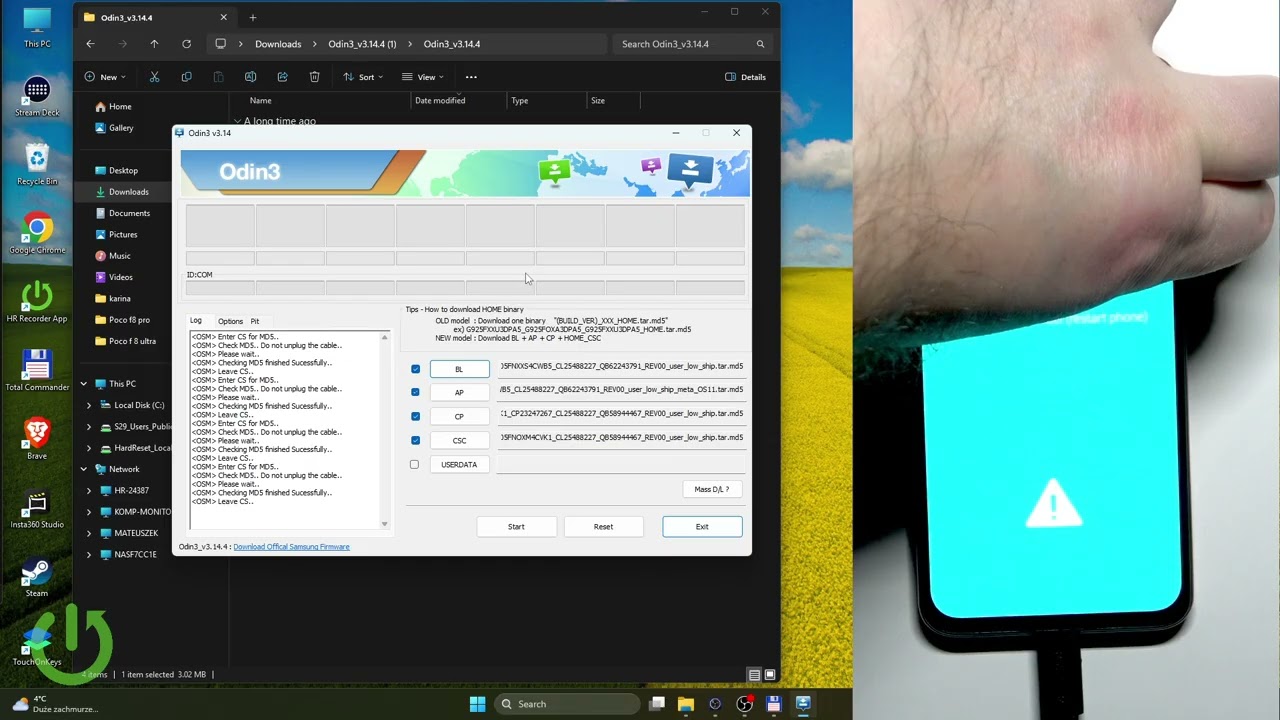Add a new File Explorer tab
1280x720 pixels.
(253, 17)
